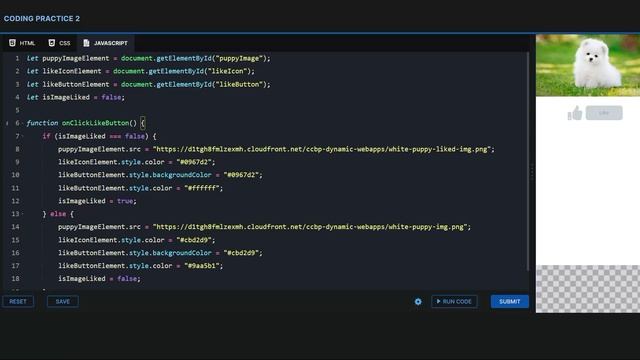Click "likeButtonElement" on line 3
Viewport: 640px width, 360px height.
(76, 84)
